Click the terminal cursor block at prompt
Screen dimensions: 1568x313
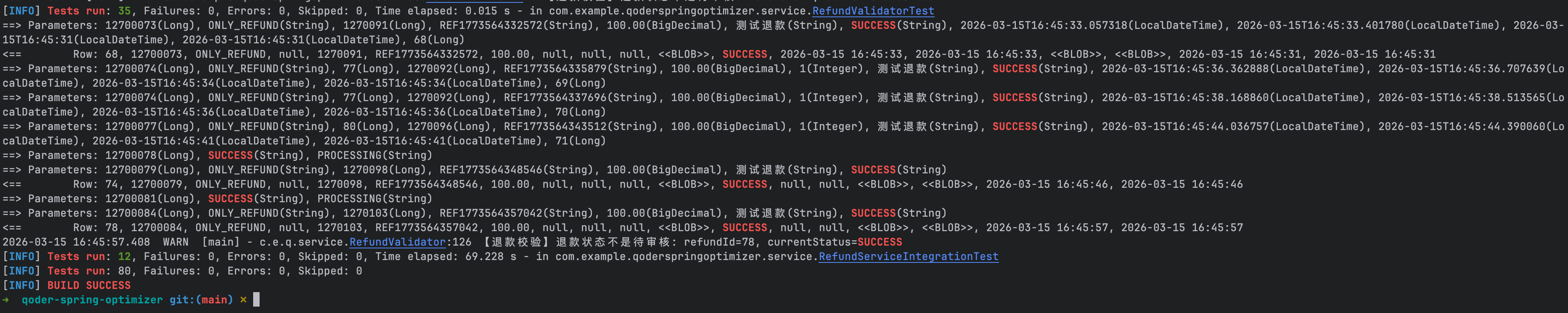[x=256, y=300]
